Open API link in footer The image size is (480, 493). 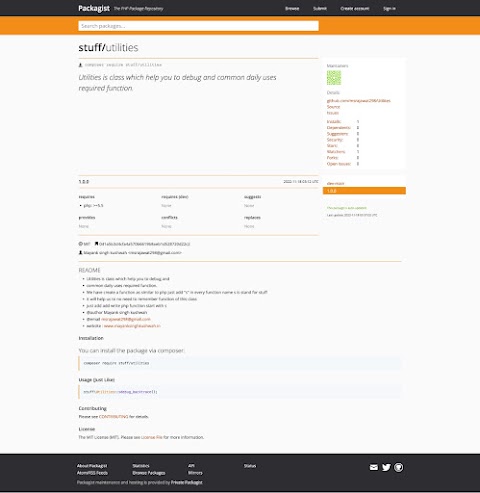click(x=191, y=466)
